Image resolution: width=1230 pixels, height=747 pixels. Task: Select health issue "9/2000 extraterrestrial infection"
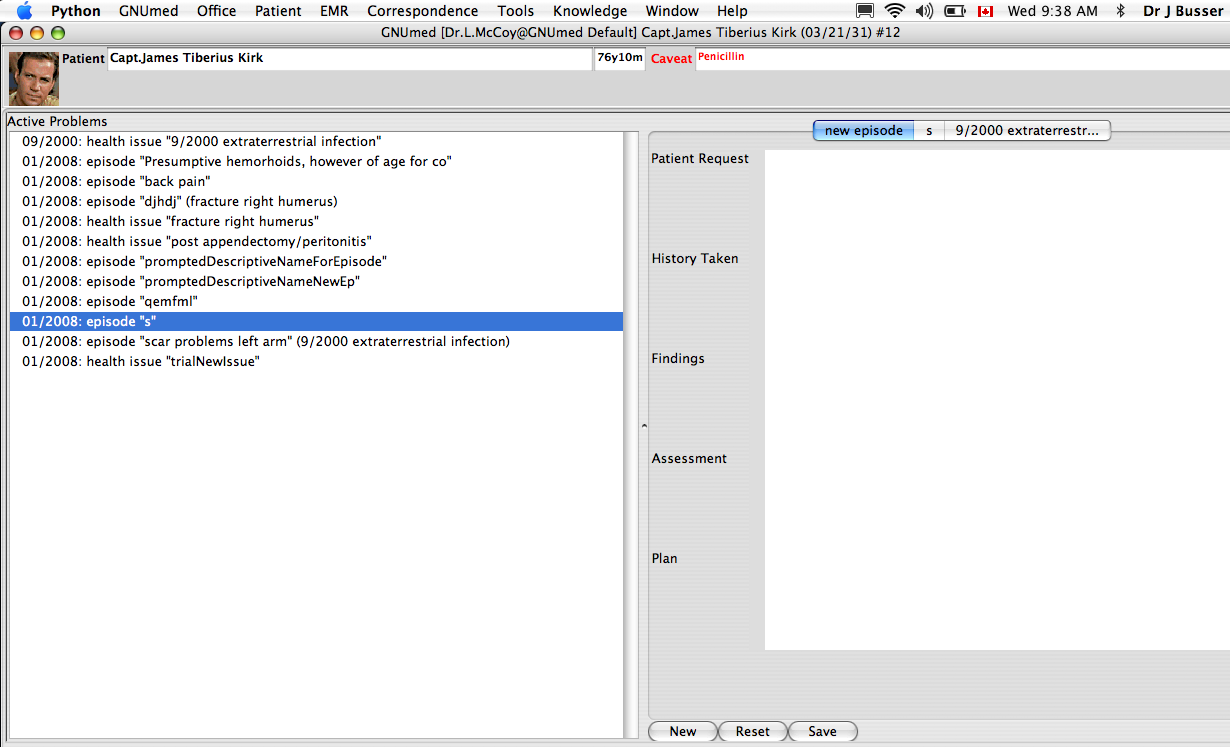point(316,142)
